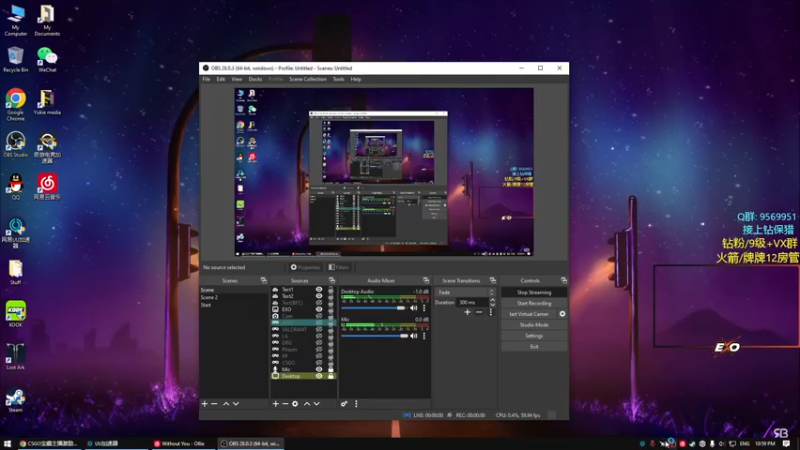This screenshot has height=450, width=800.
Task: Open transition properties three-dot menu
Action: [491, 312]
